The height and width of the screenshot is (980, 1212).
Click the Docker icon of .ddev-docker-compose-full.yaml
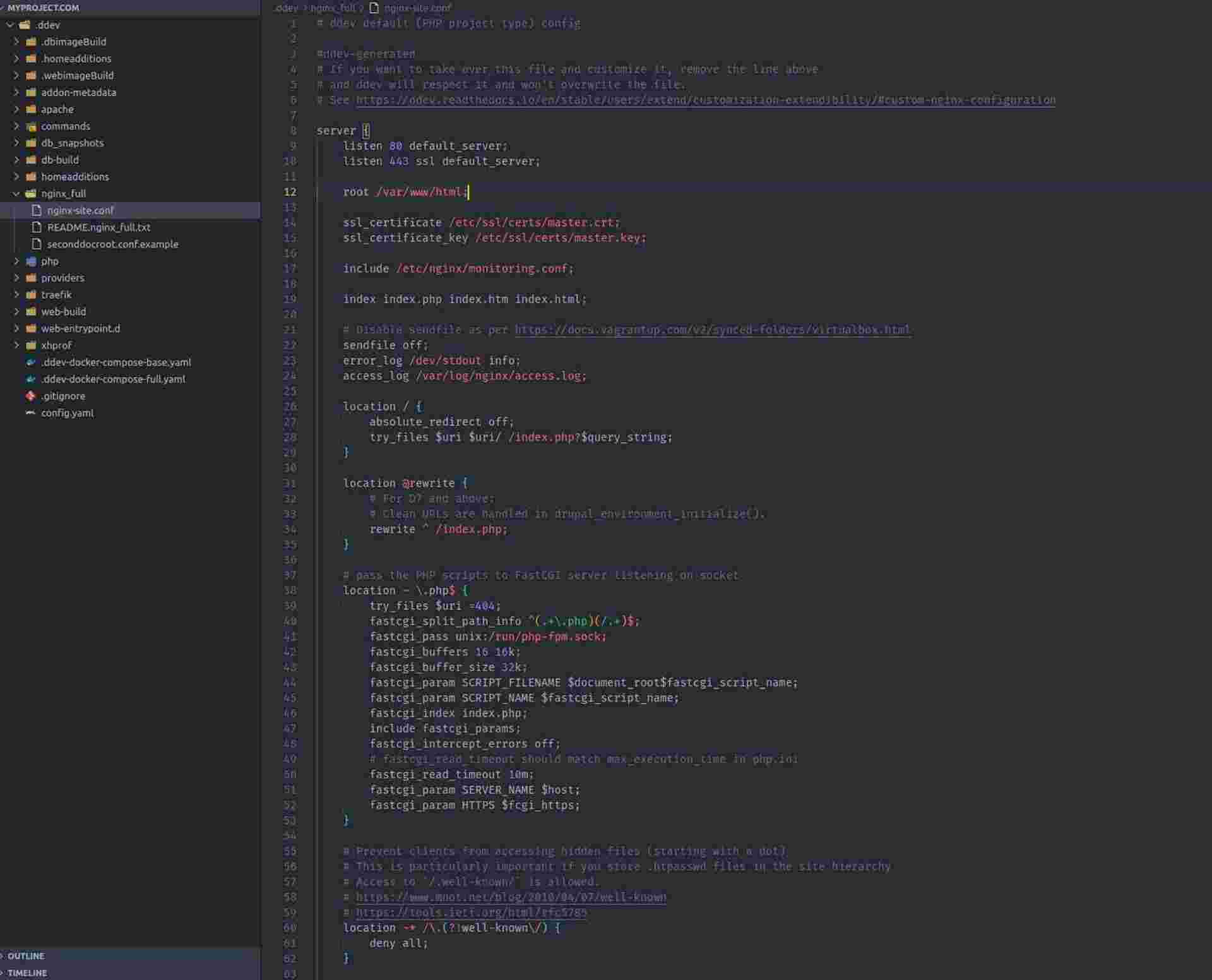(30, 379)
